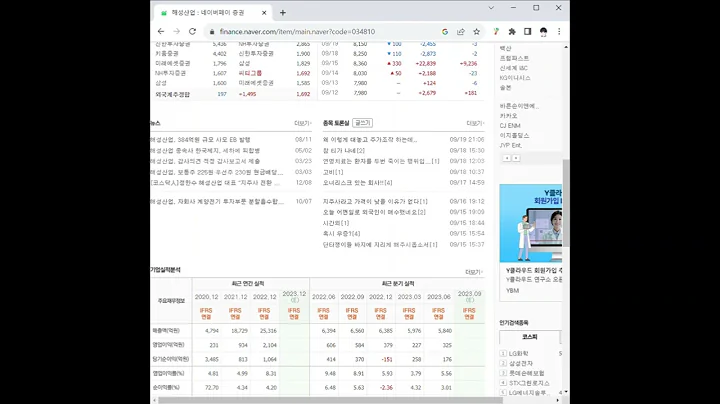Toggle the browser side panel
The image size is (720, 404).
pos(528,32)
